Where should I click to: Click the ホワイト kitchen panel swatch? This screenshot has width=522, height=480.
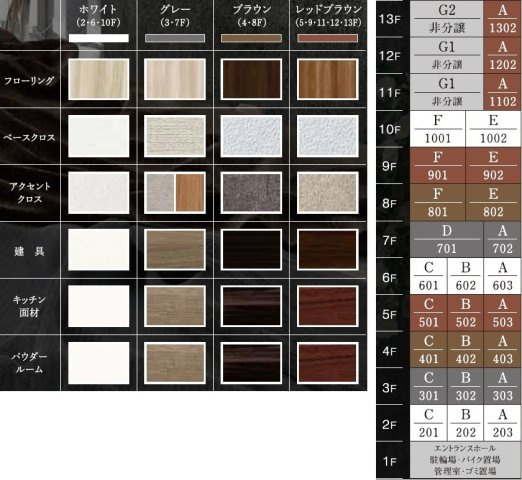point(99,306)
